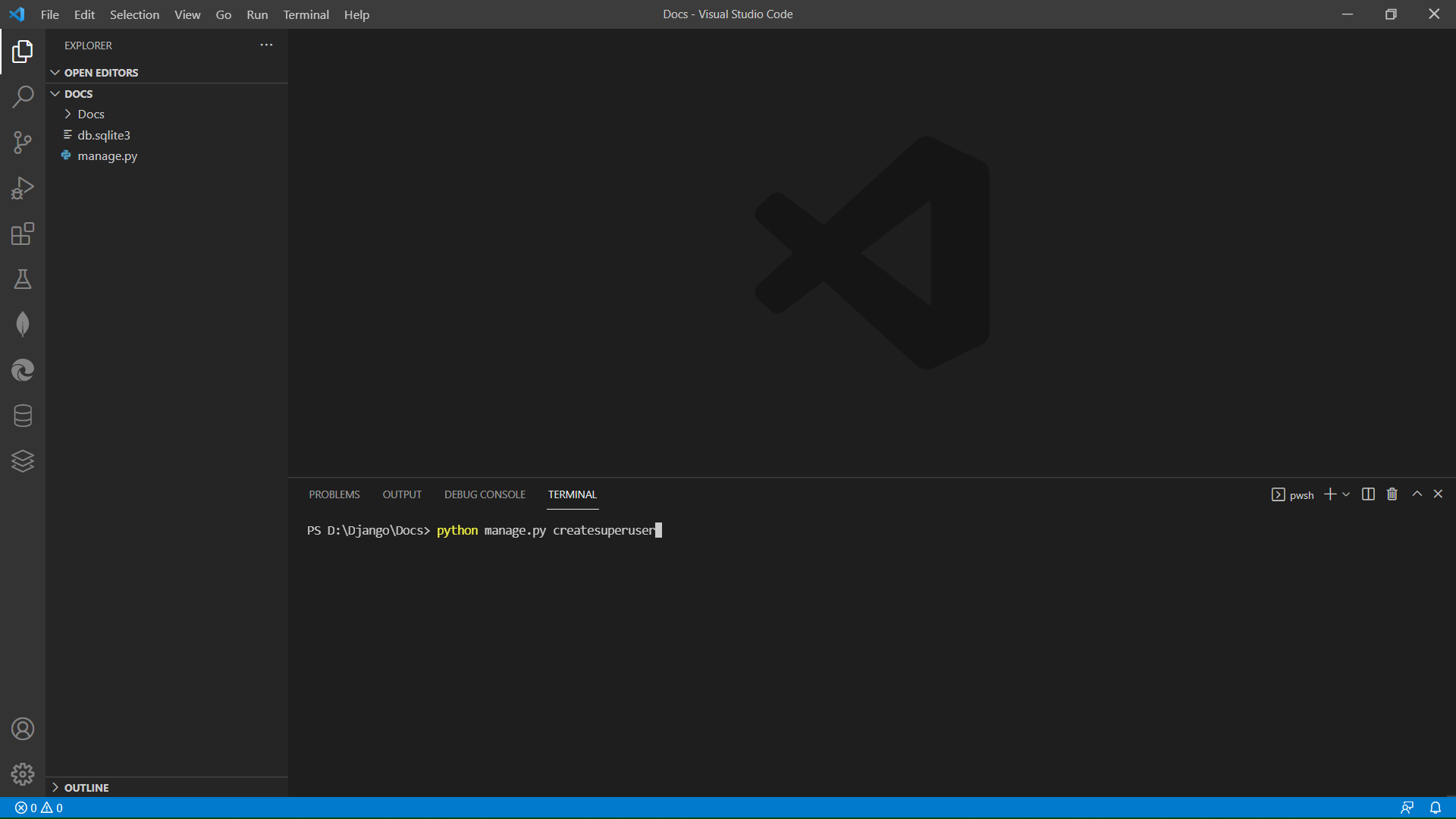
Task: Open Source Control view
Action: [x=23, y=143]
